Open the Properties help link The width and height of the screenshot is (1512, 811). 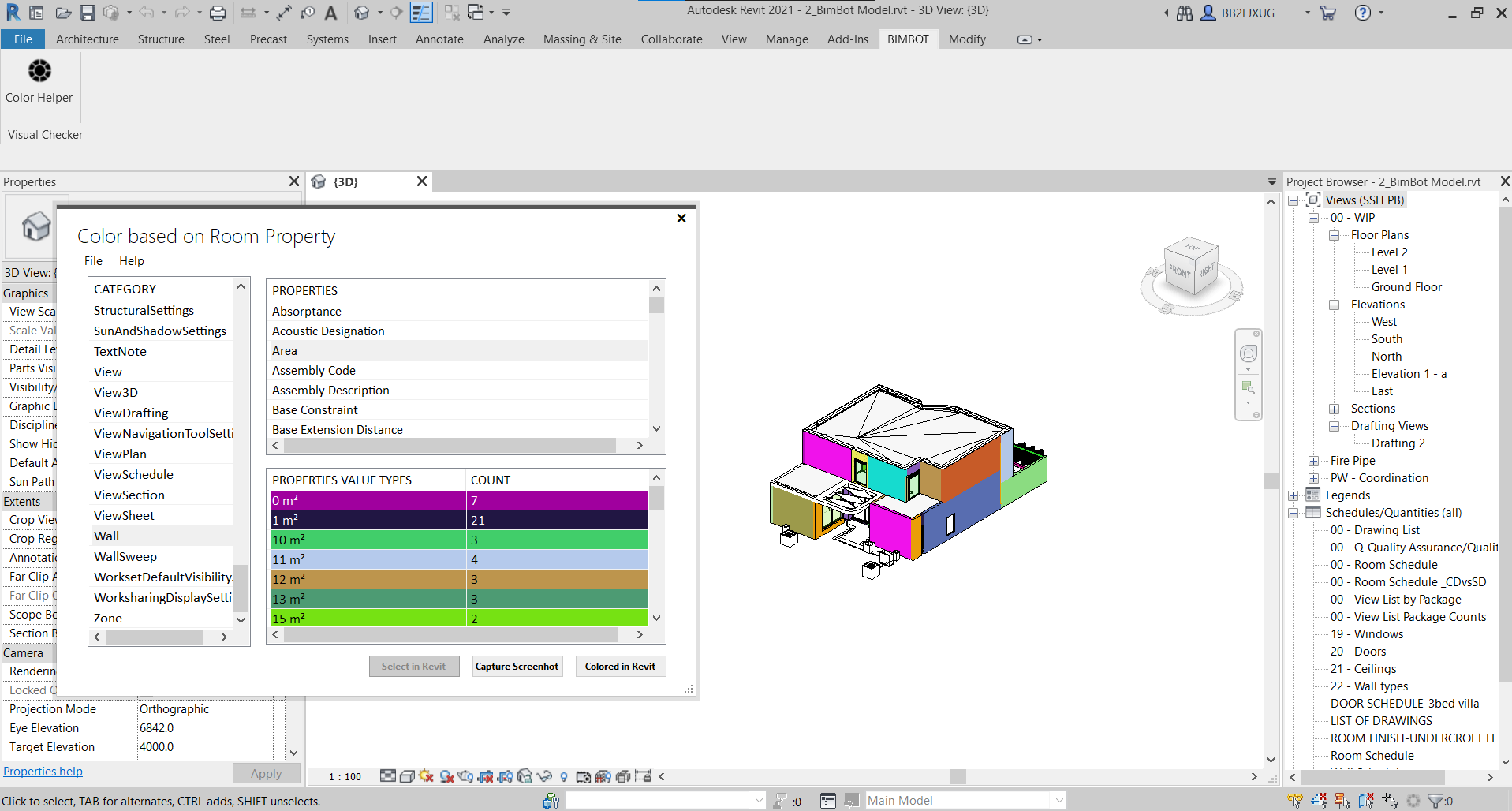pos(43,772)
